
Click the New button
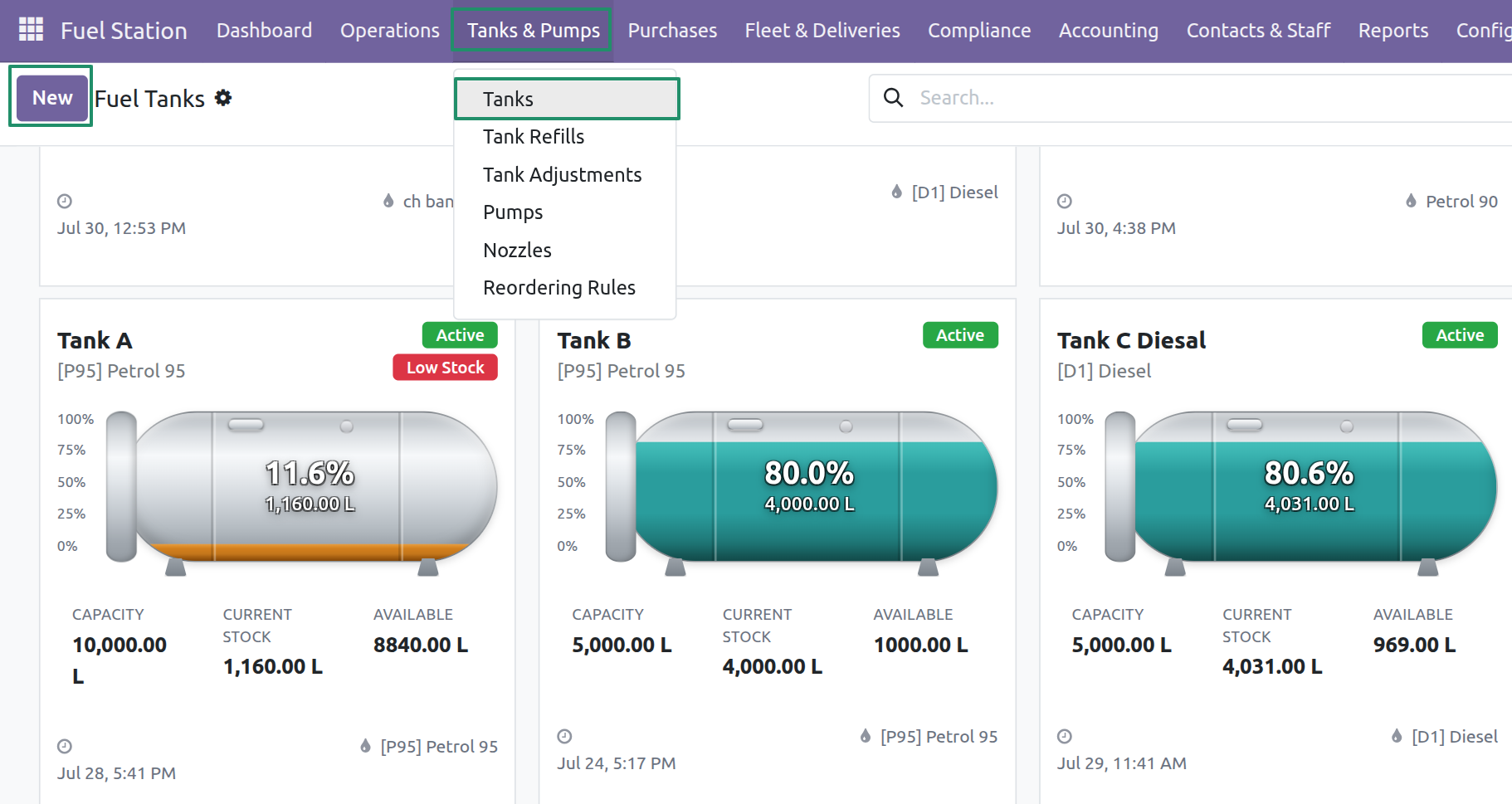coord(52,98)
